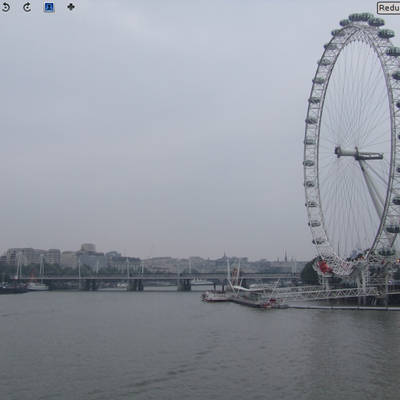Click the London Eye central hub
400x400 pixels.
pos(358,154)
